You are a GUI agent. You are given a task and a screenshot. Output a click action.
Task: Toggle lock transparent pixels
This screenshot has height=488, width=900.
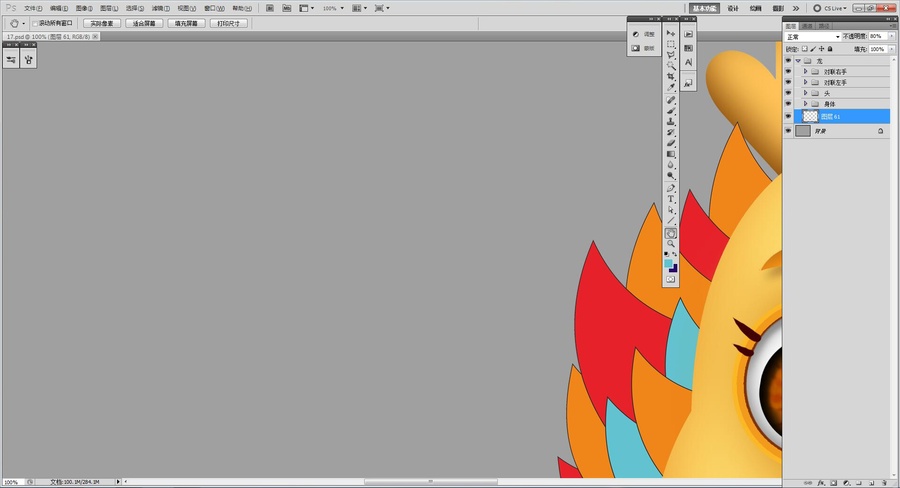pyautogui.click(x=805, y=49)
